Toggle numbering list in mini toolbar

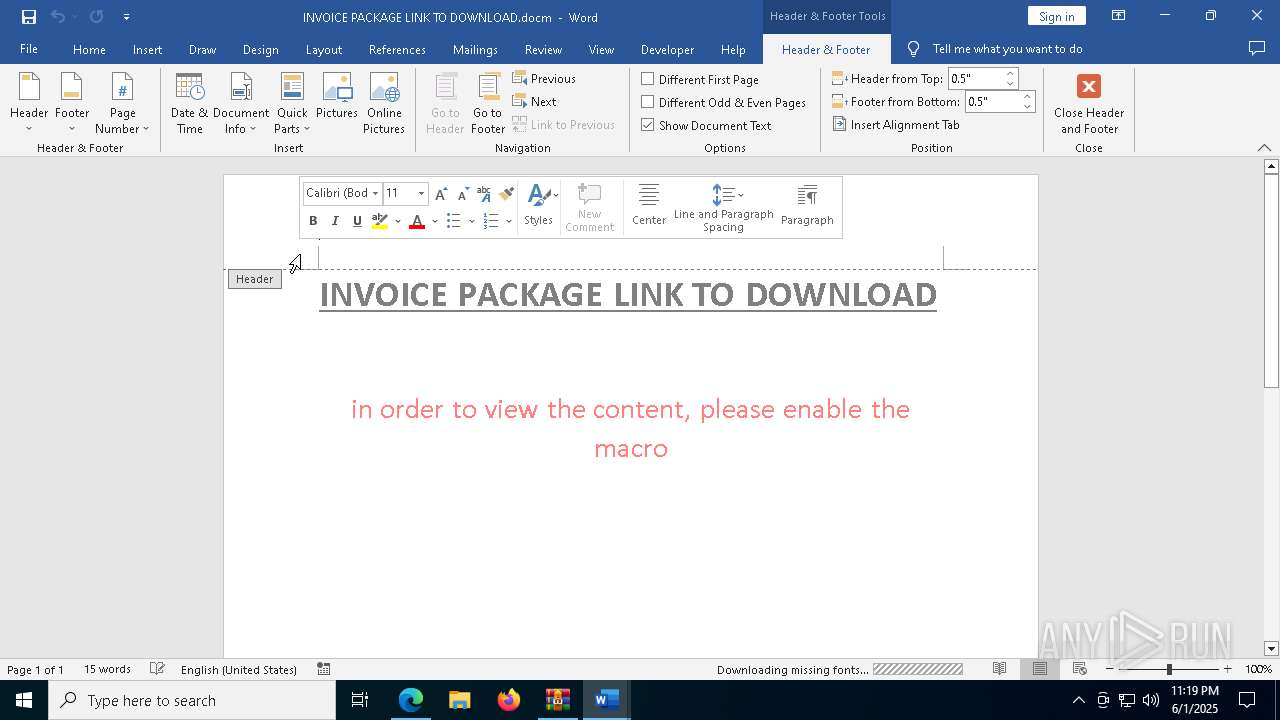point(491,221)
